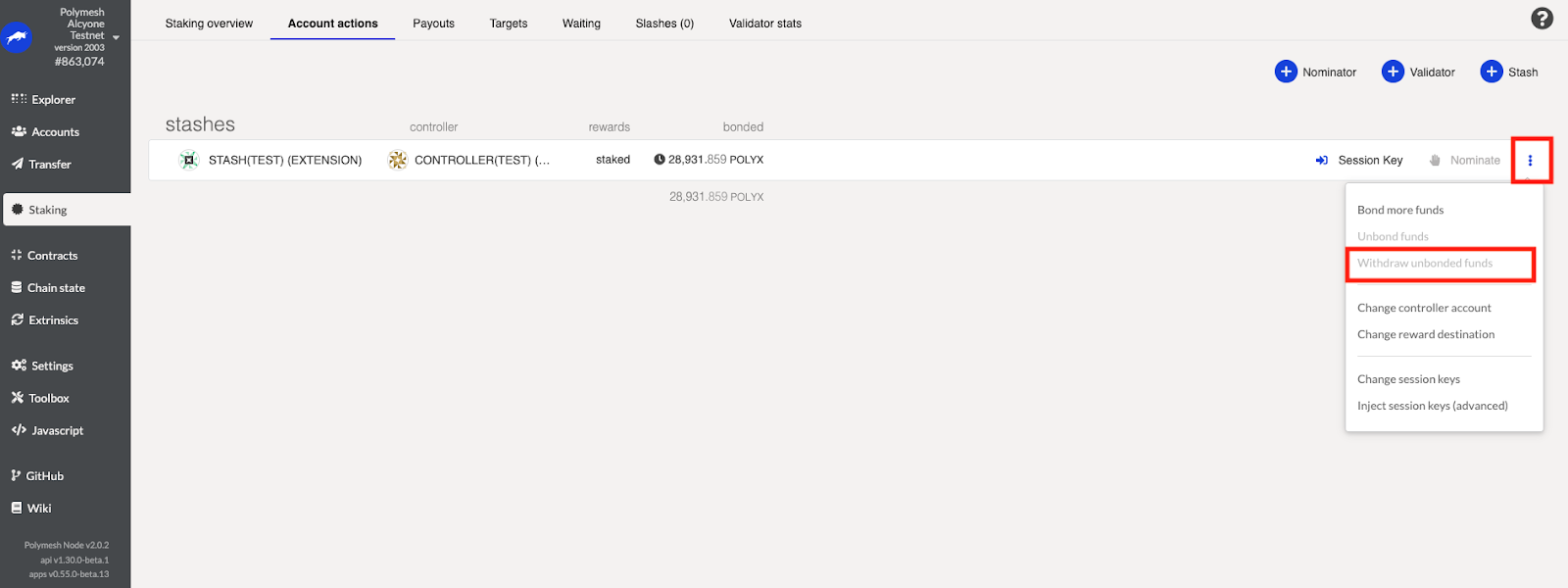The width and height of the screenshot is (1568, 588).
Task: Click the GitHub branch icon
Action: [x=16, y=475]
